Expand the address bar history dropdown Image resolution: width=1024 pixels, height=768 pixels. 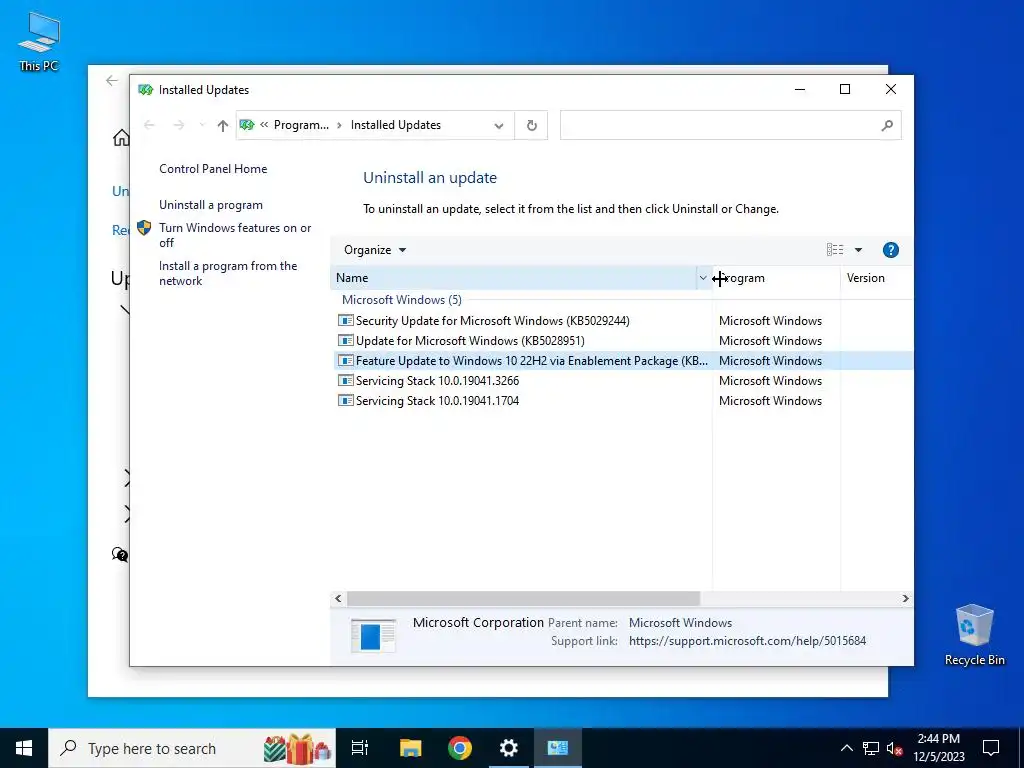(x=499, y=125)
